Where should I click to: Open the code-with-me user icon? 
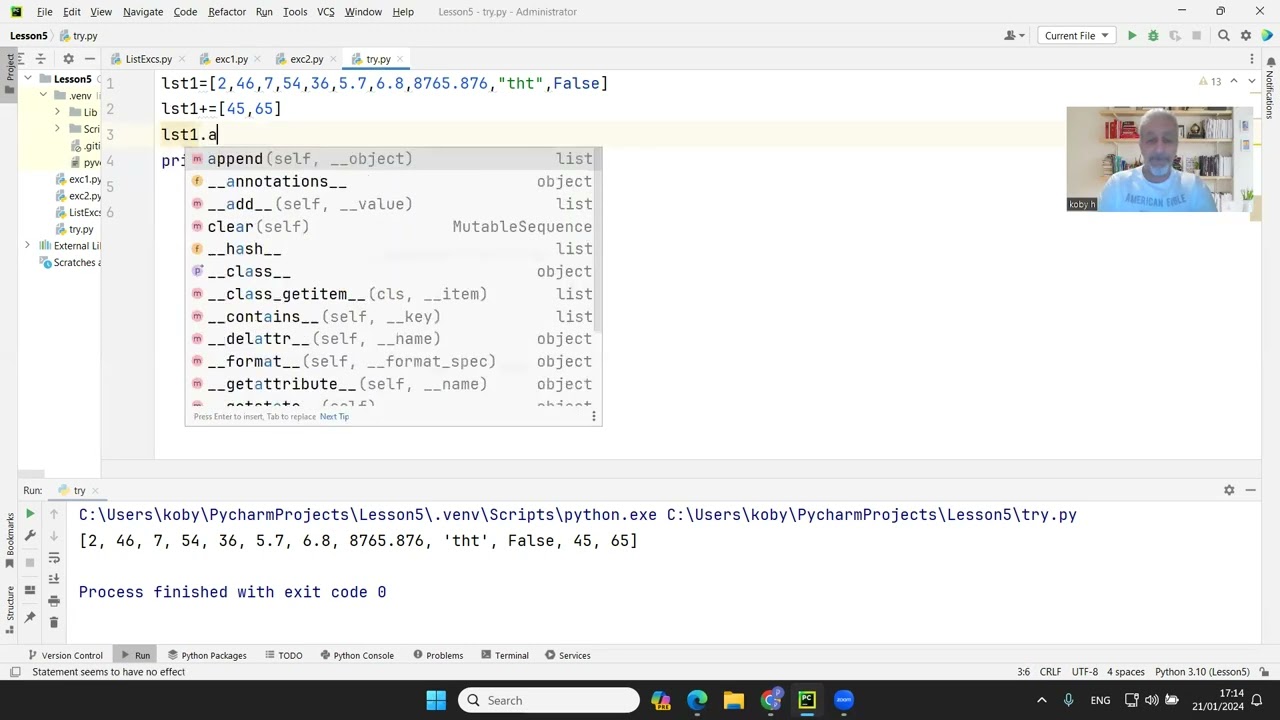1014,36
